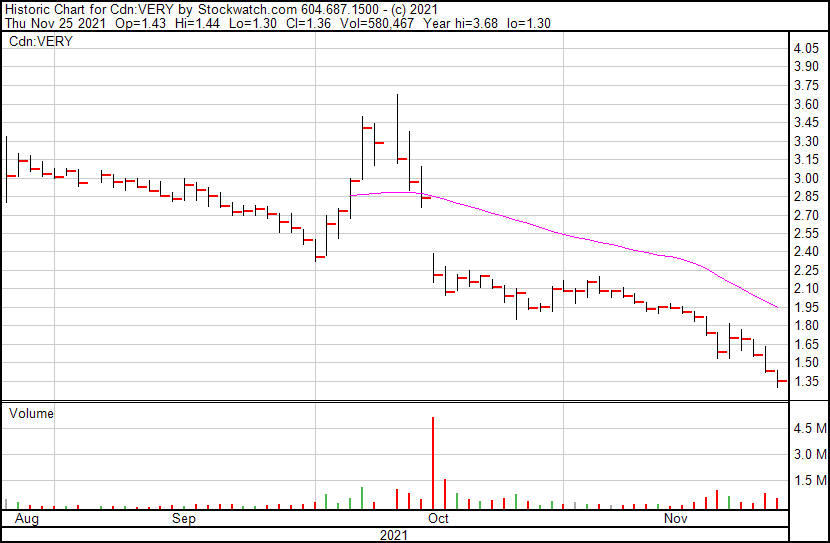Click 'Op=1.43' in the header
This screenshot has height=543, width=830.
140,23
